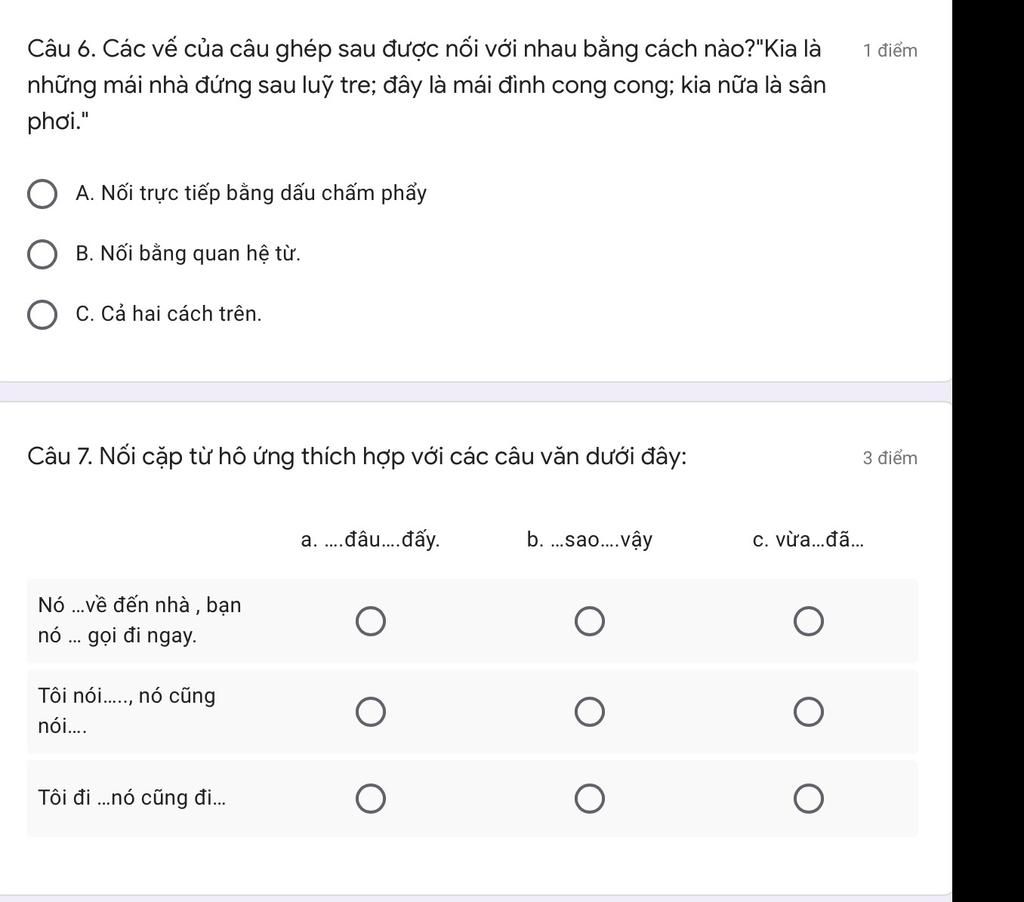
Task: Choose radio button for answer C in Câu 6
Action: [x=42, y=315]
